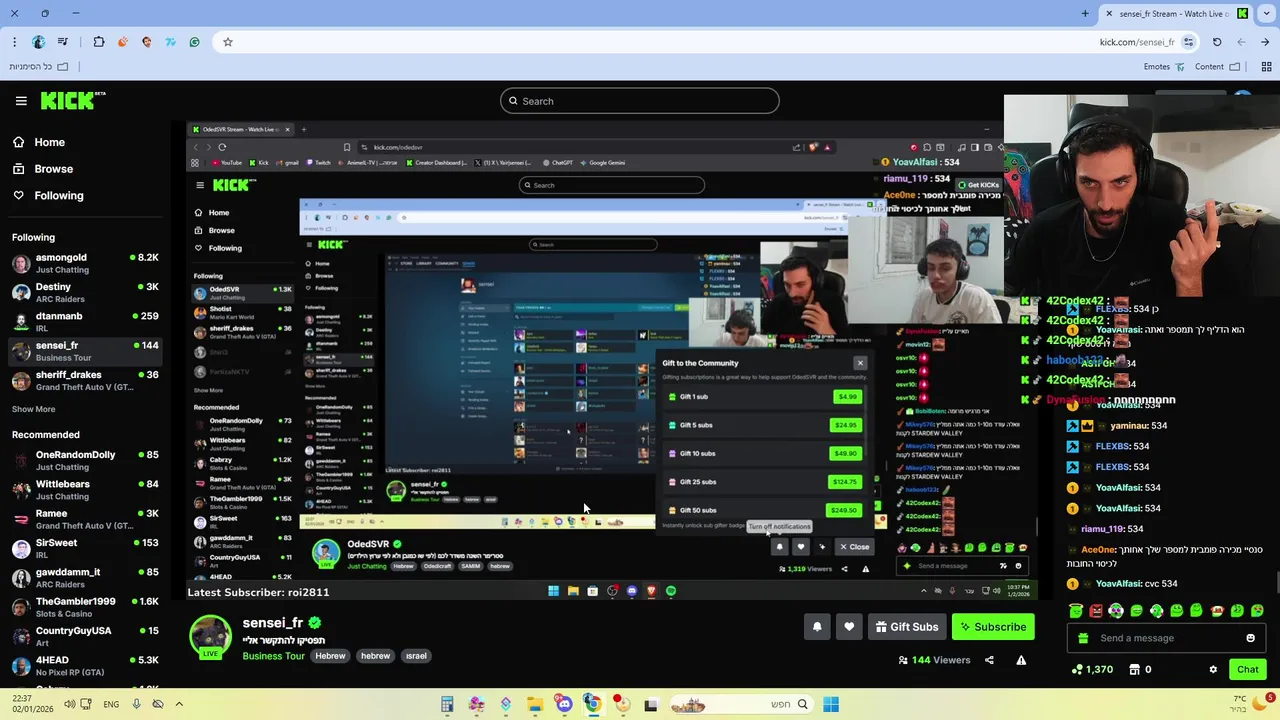
Task: Expand Following list with Show More
Action: [x=33, y=409]
